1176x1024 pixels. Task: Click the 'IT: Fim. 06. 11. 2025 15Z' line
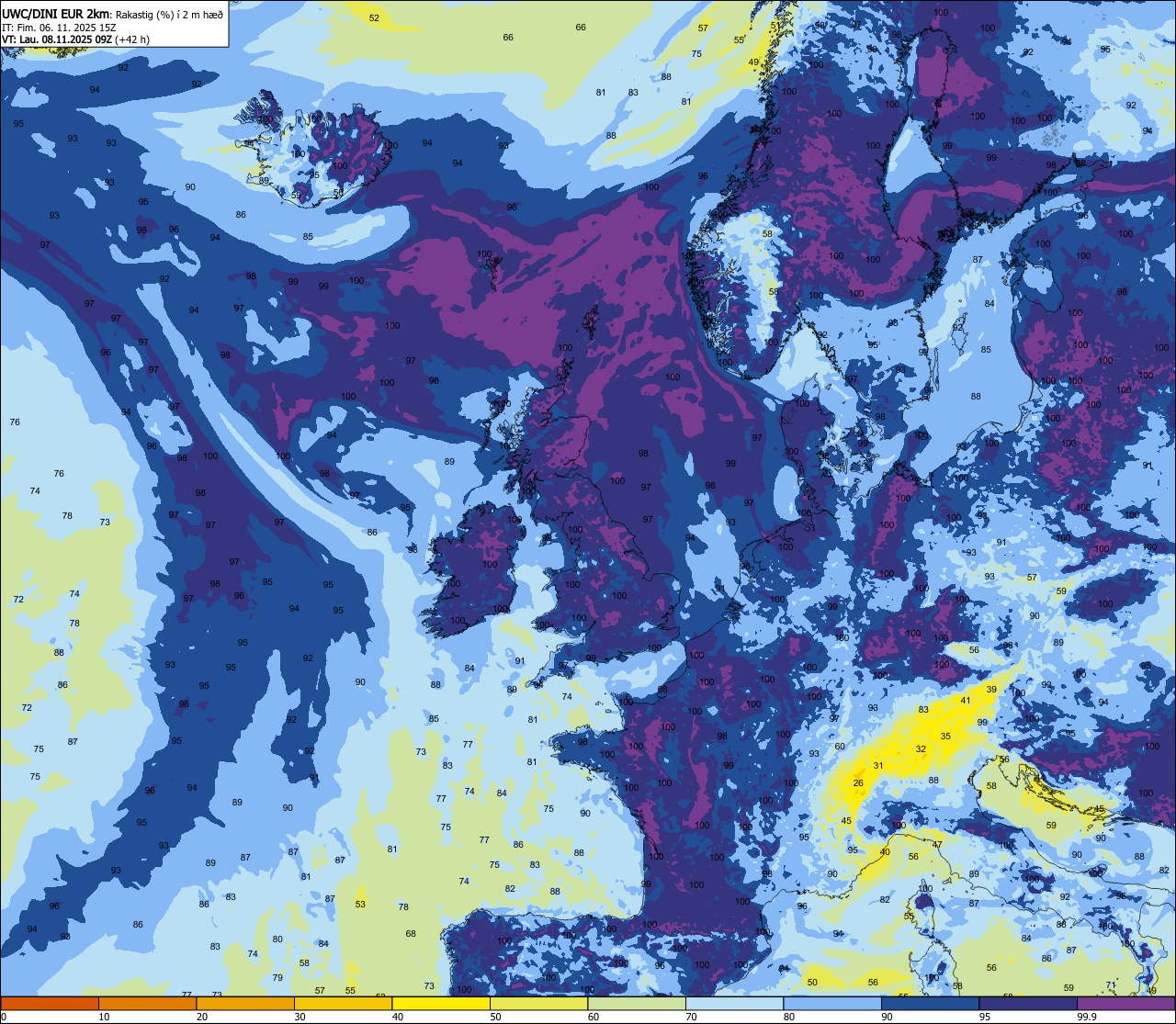59,27
